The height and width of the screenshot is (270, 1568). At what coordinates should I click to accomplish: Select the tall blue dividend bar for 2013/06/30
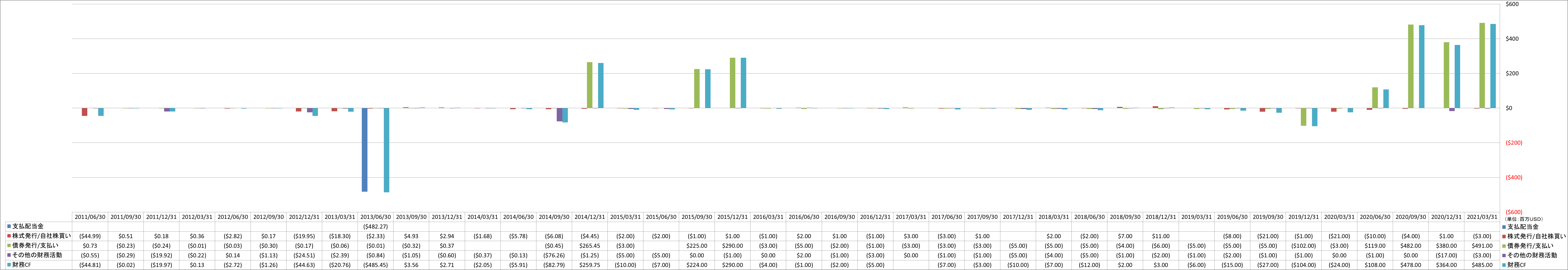pyautogui.click(x=365, y=150)
